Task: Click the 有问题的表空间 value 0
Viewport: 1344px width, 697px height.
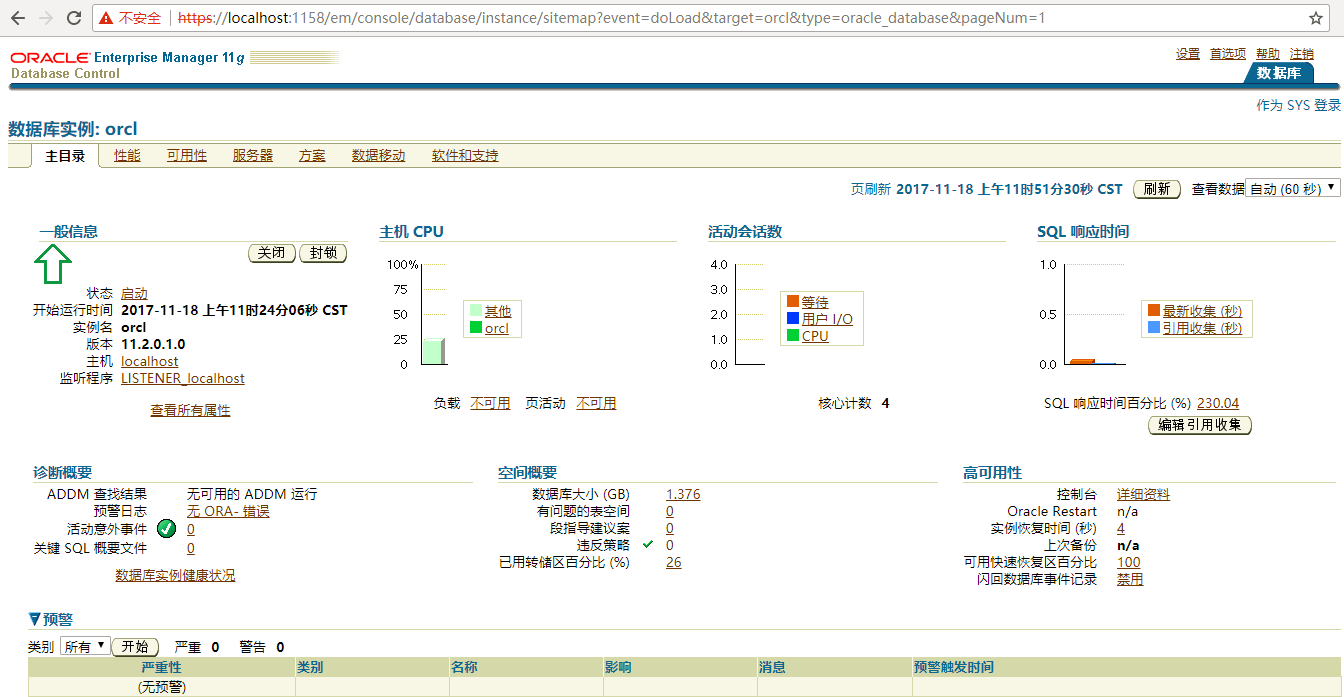Action: pos(670,511)
